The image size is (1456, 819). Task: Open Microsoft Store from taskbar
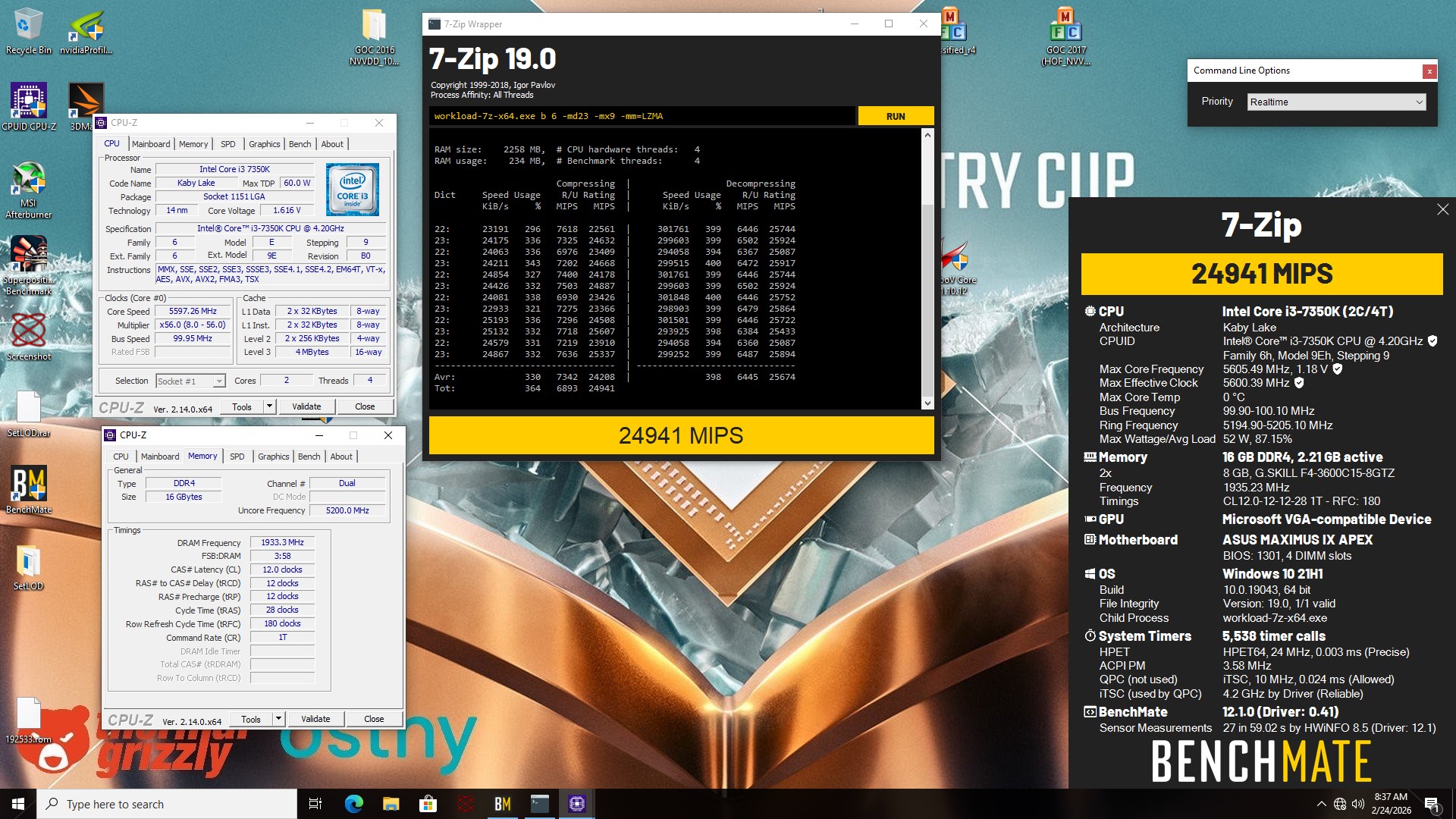(x=428, y=804)
